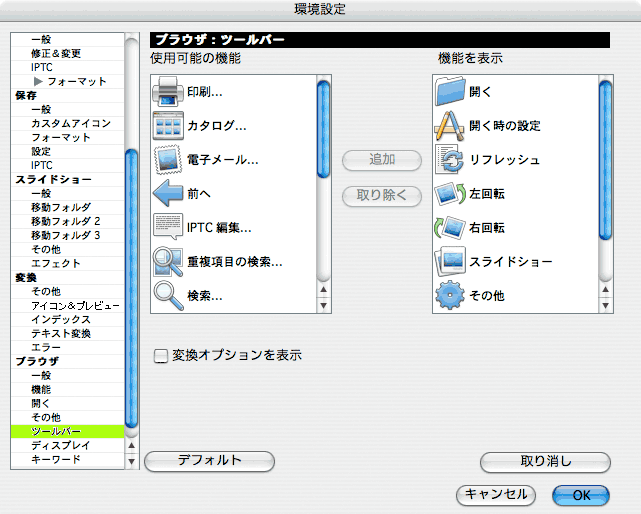Select the リフレッシュ refresh icon

(x=450, y=159)
